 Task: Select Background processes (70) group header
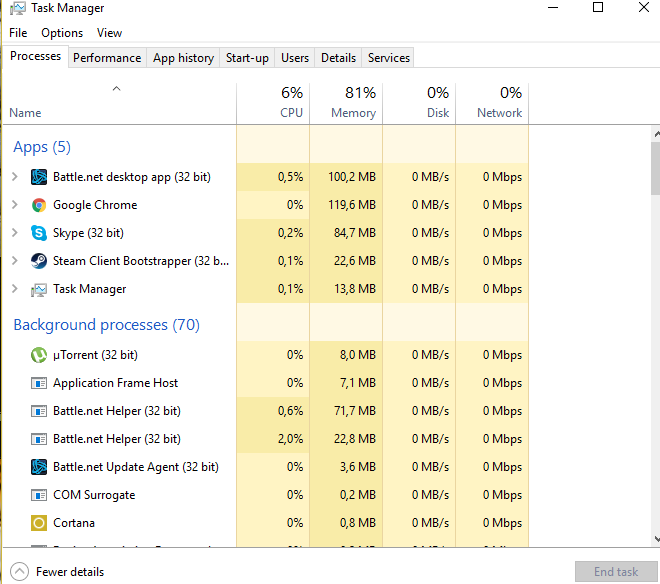[x=106, y=325]
